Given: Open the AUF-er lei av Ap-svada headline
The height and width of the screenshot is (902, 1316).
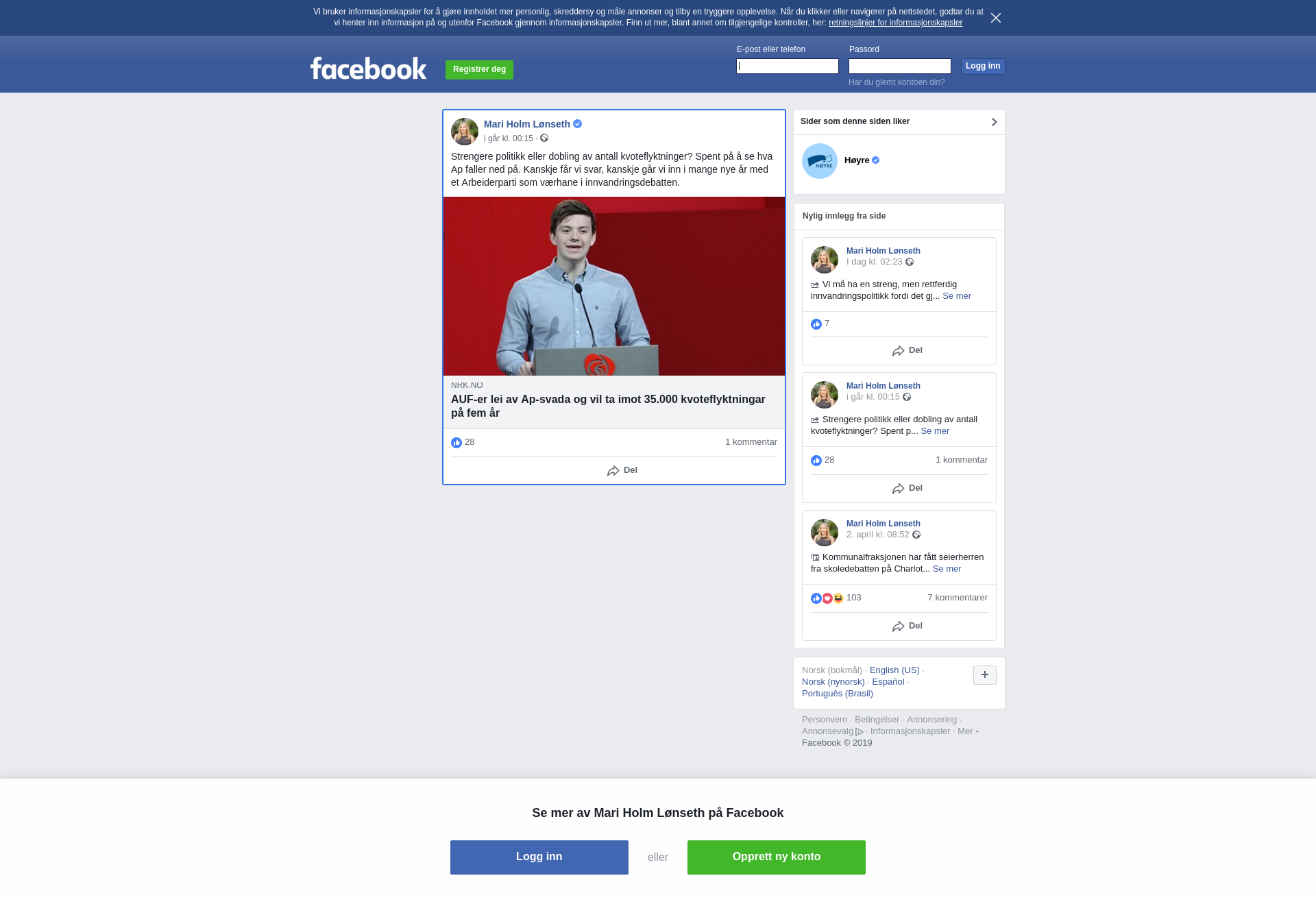Looking at the screenshot, I should pyautogui.click(x=608, y=406).
